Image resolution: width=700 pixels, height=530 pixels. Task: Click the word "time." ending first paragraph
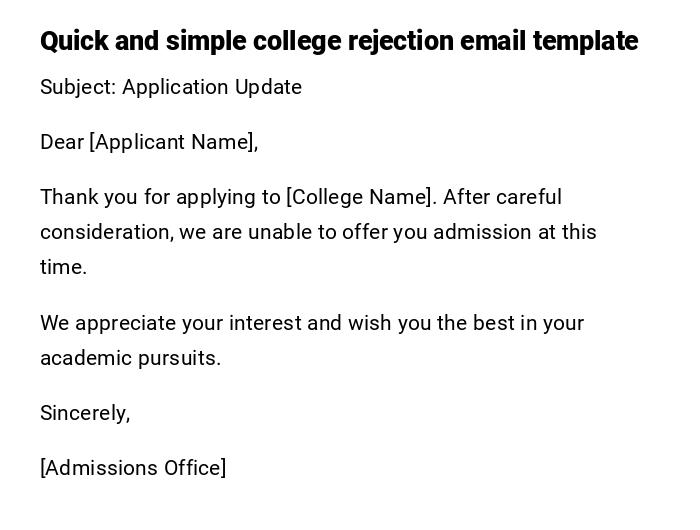[x=63, y=267]
